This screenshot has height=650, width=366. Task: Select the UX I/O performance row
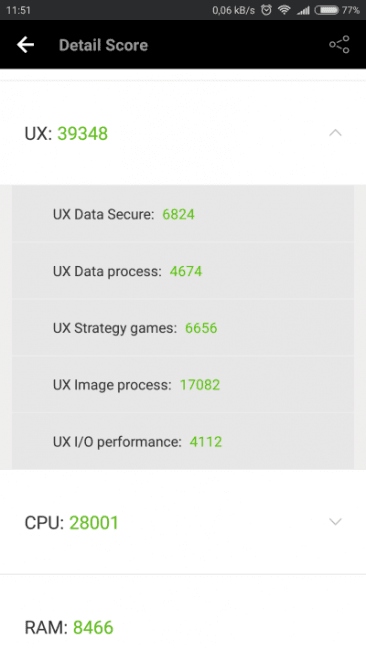183,441
